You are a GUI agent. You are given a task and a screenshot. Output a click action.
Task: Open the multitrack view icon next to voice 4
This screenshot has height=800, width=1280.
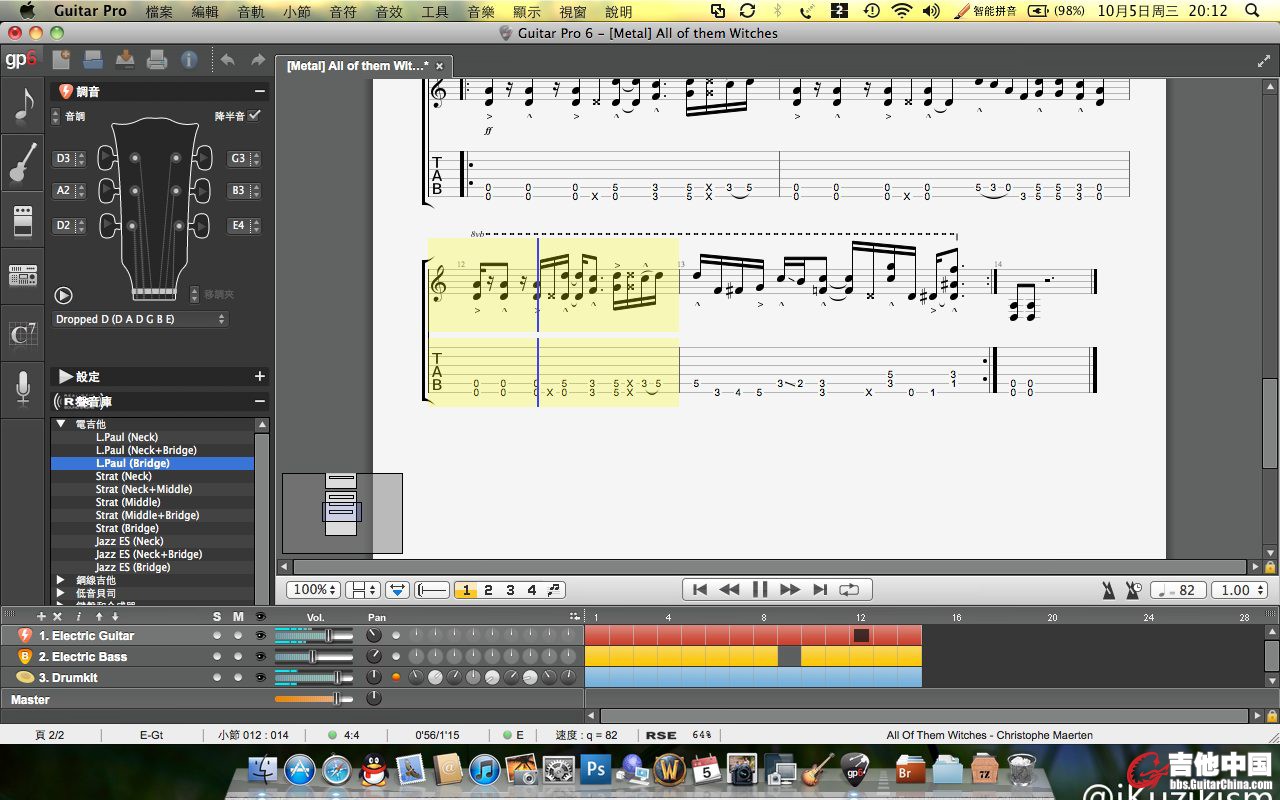[x=555, y=590]
